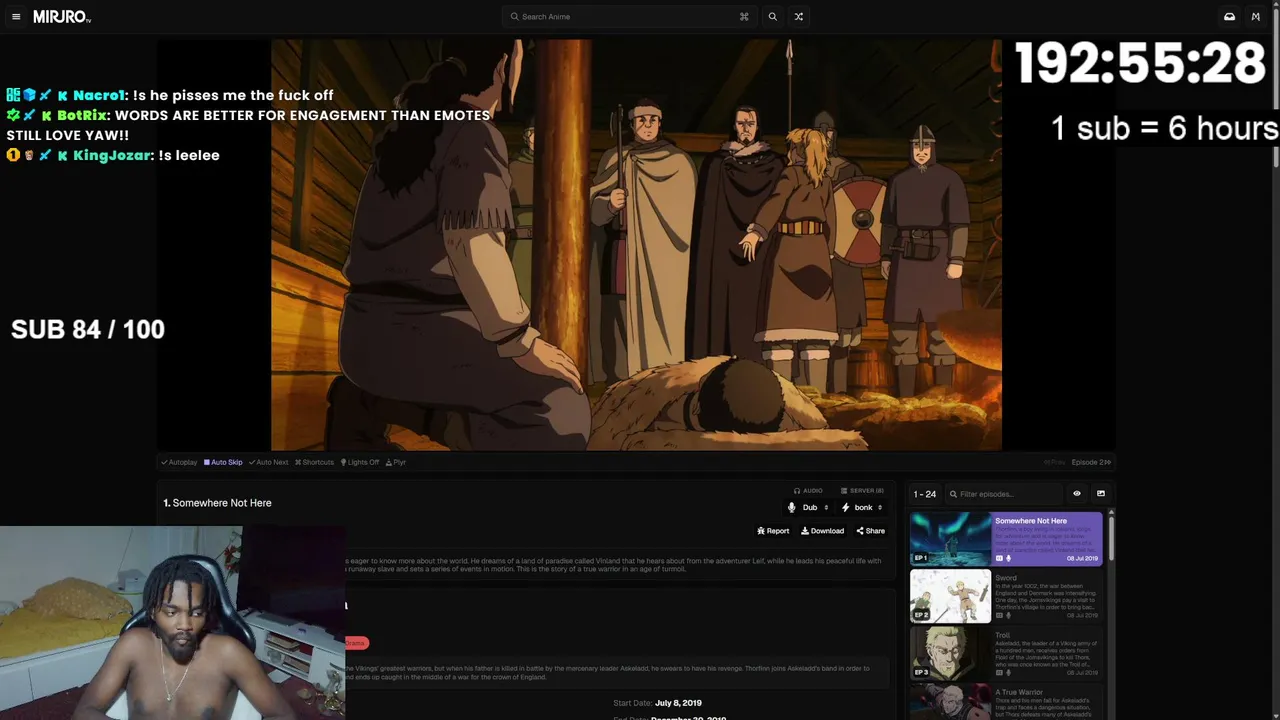Screen dimensions: 1280x720
Task: Select the 'A True Warrior' episode title
Action: (1019, 692)
